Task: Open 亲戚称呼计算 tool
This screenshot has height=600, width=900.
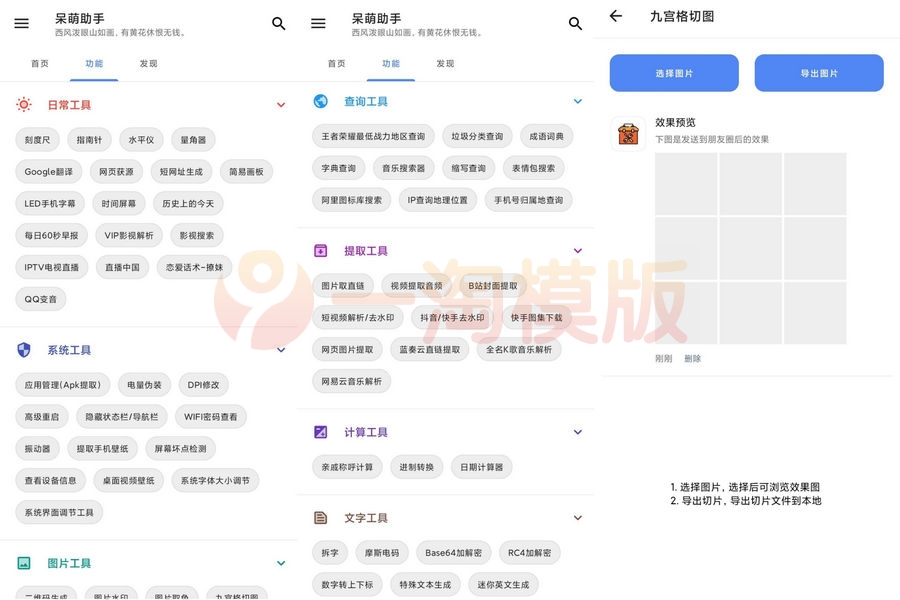Action: [x=347, y=467]
